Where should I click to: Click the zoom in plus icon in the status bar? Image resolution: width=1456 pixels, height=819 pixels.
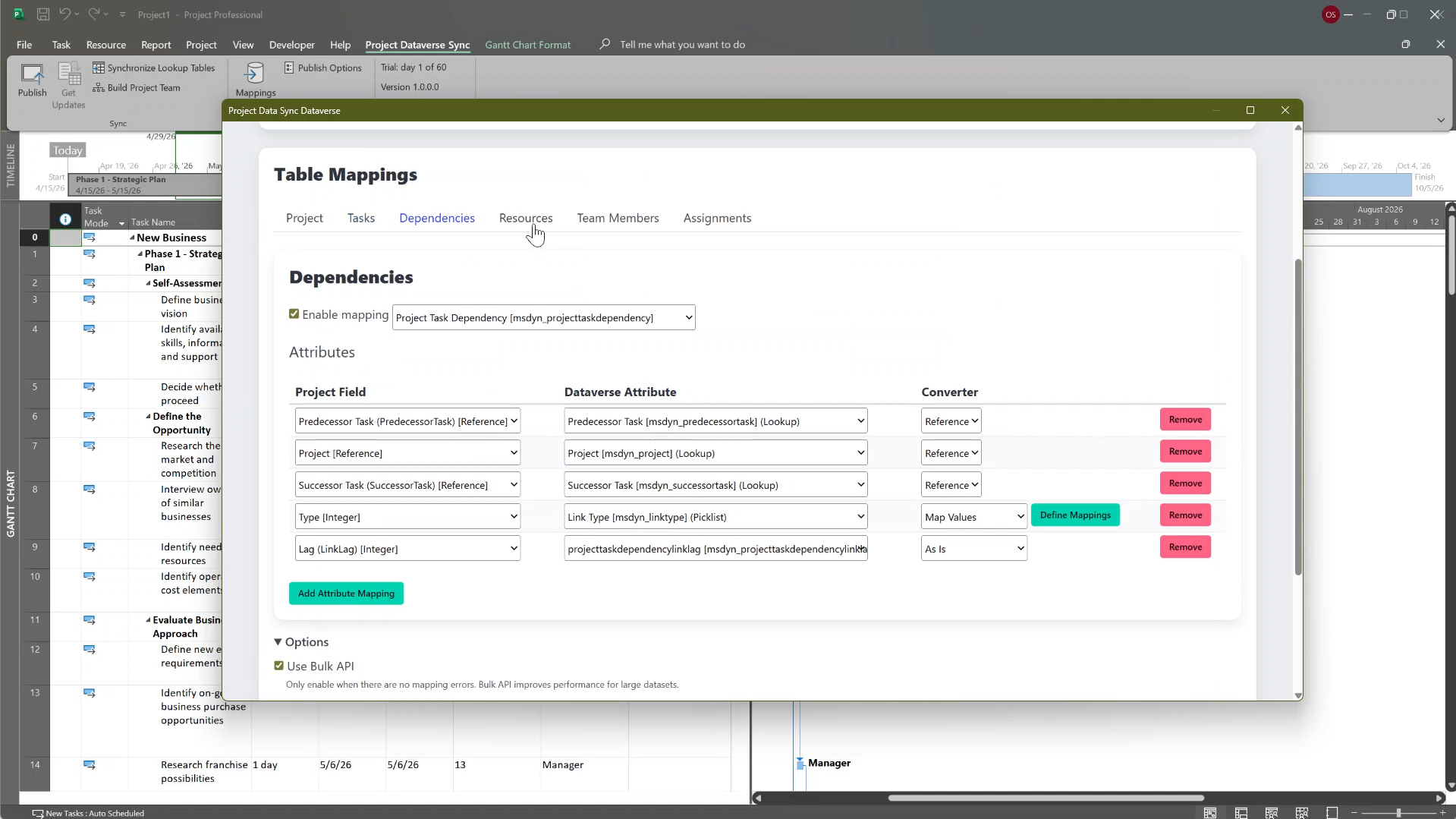click(1443, 813)
